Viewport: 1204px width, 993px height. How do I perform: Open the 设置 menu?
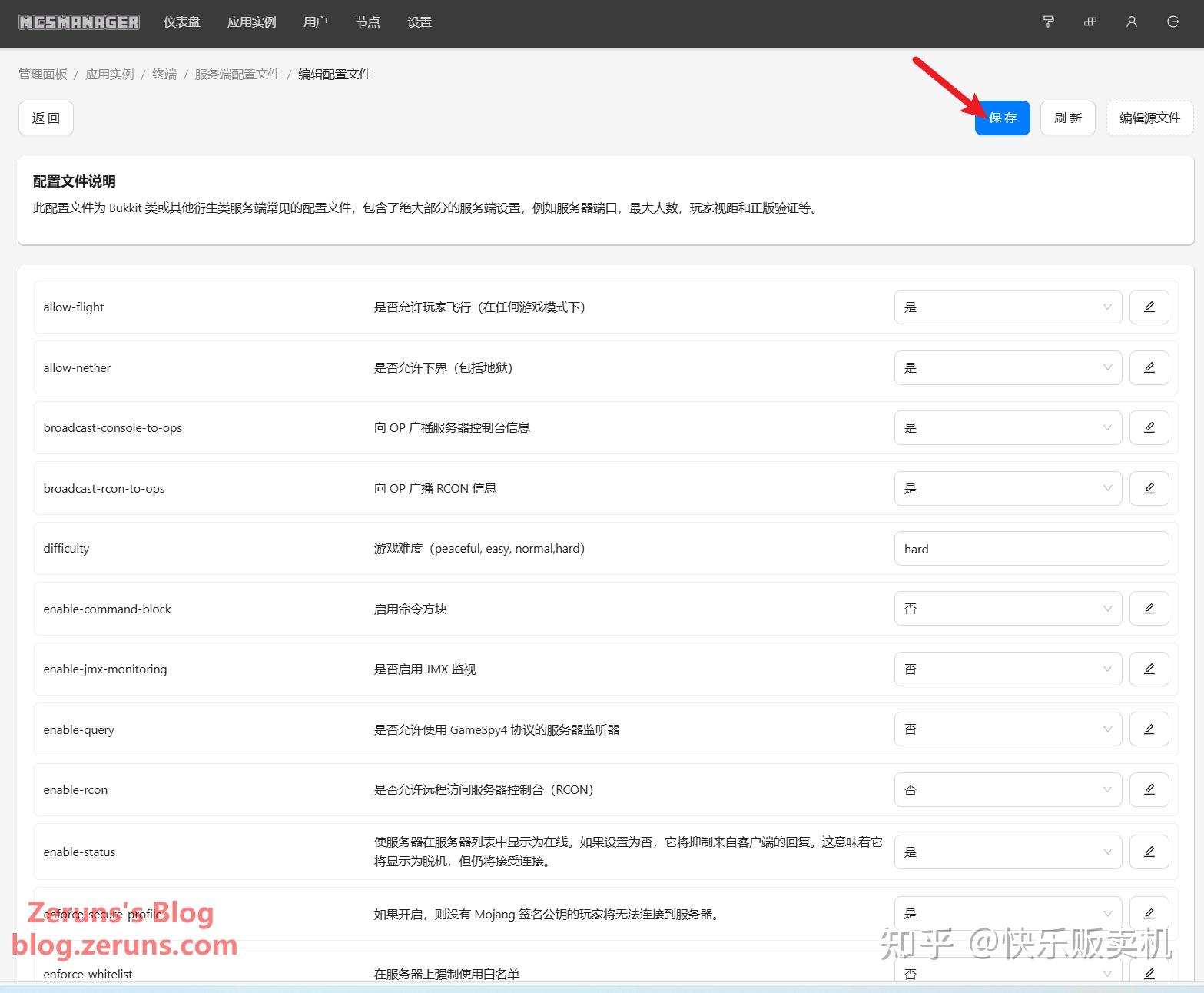420,22
